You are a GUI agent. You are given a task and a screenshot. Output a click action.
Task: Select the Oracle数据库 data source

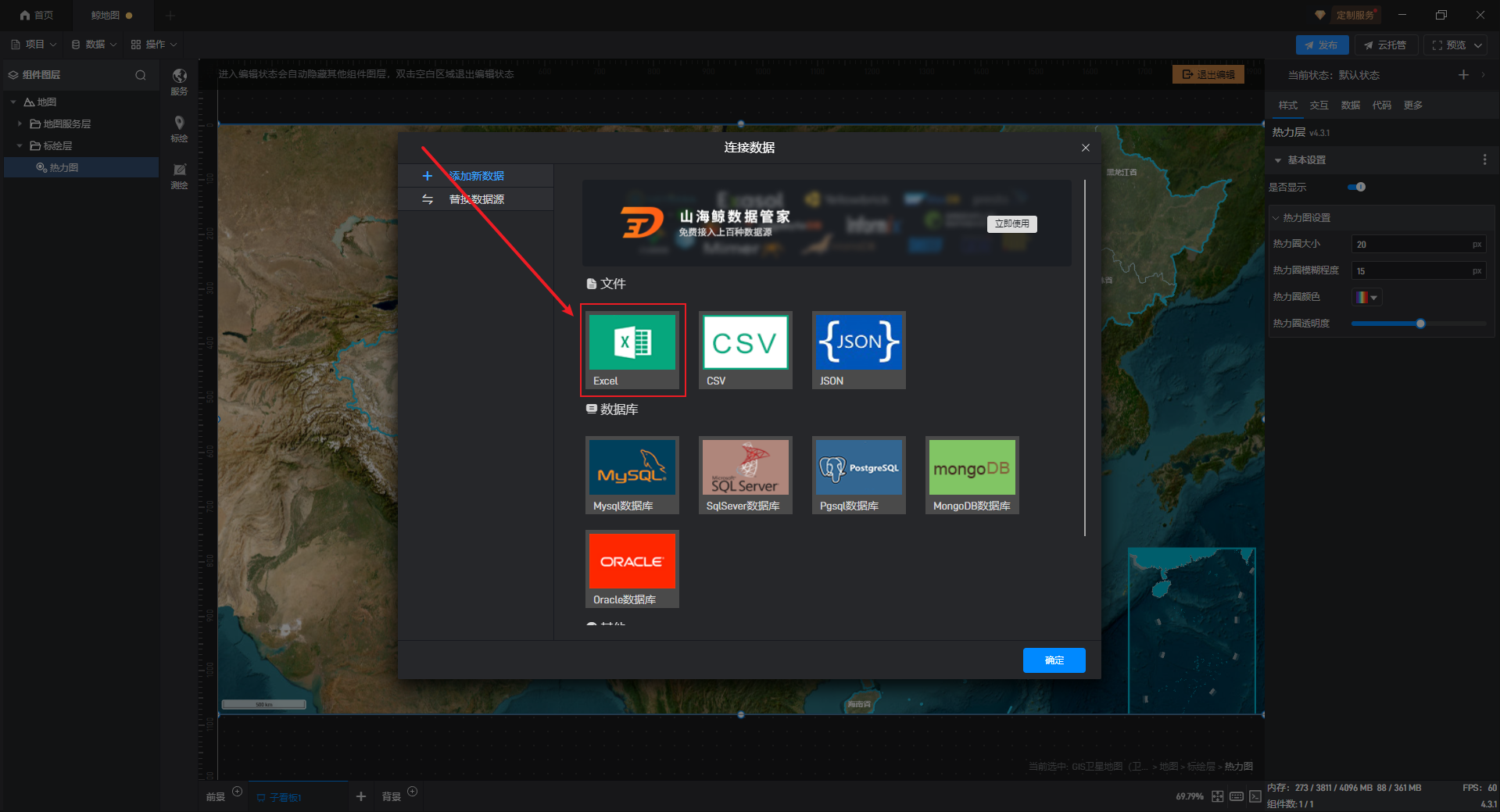coord(632,569)
